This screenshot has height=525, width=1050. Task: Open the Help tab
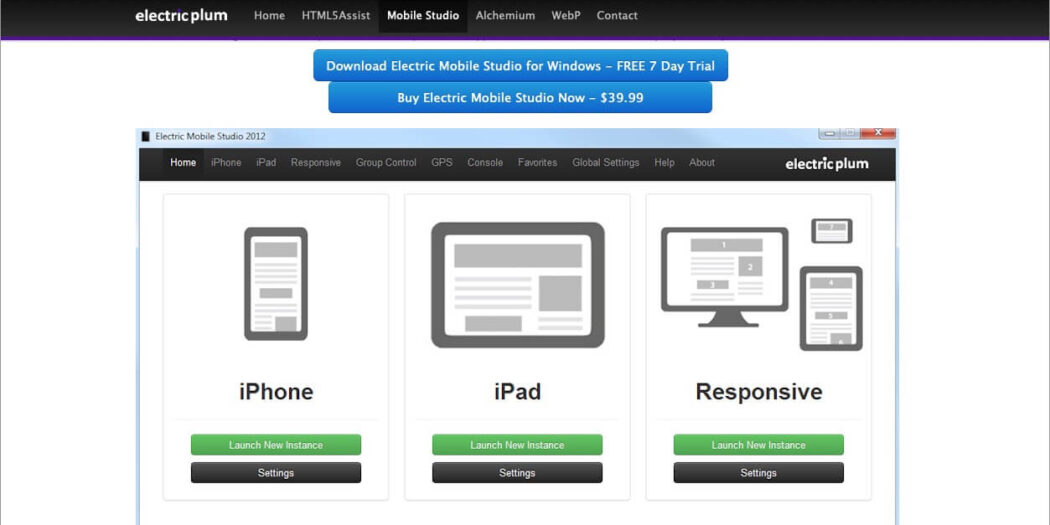664,163
